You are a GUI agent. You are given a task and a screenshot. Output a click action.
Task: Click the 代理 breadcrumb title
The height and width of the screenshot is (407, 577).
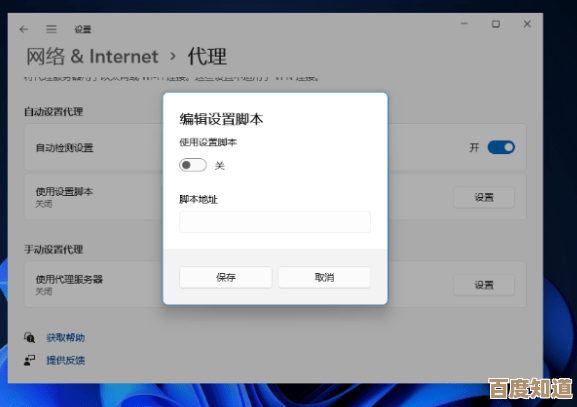[x=207, y=57]
